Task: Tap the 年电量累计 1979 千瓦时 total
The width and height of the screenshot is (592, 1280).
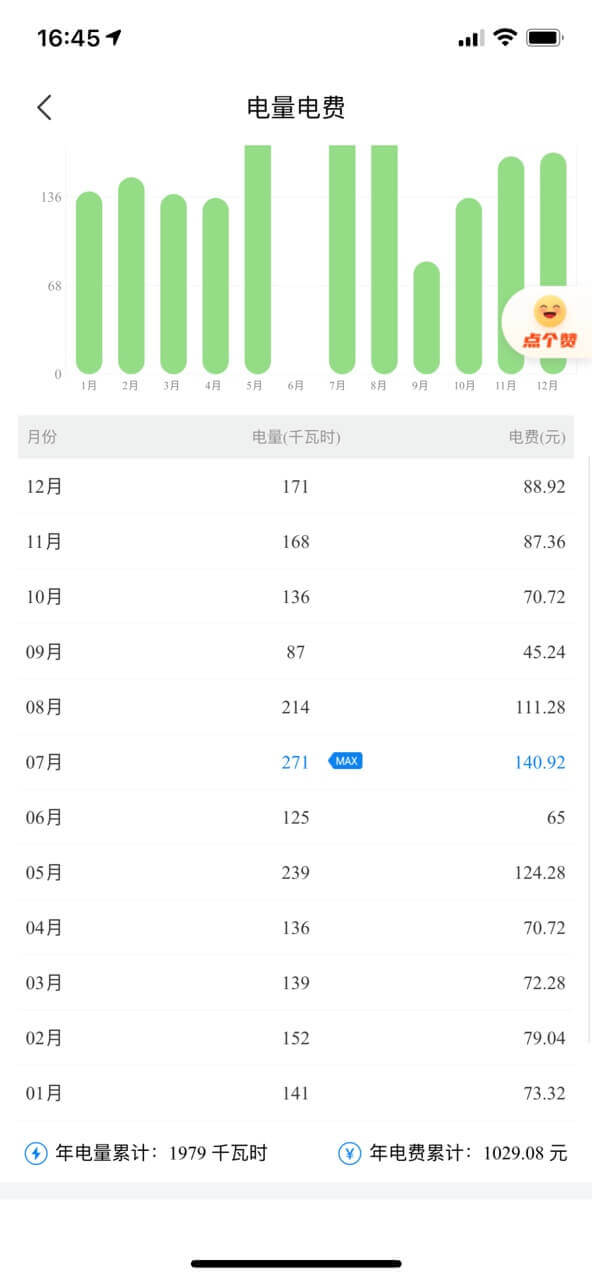Action: point(161,1153)
